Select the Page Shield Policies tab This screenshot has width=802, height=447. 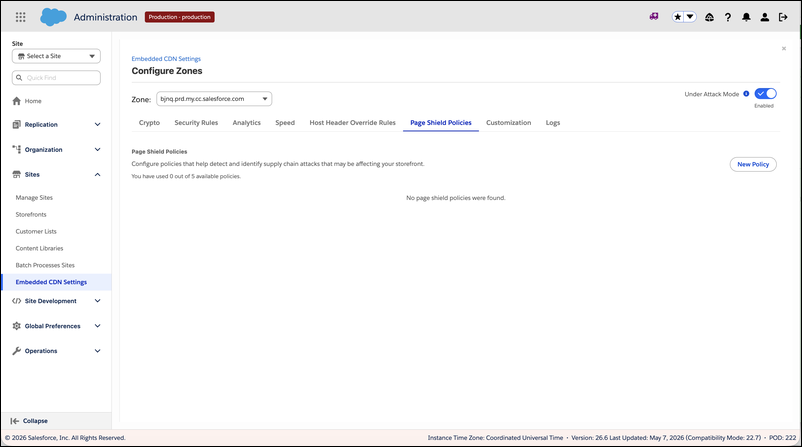441,123
